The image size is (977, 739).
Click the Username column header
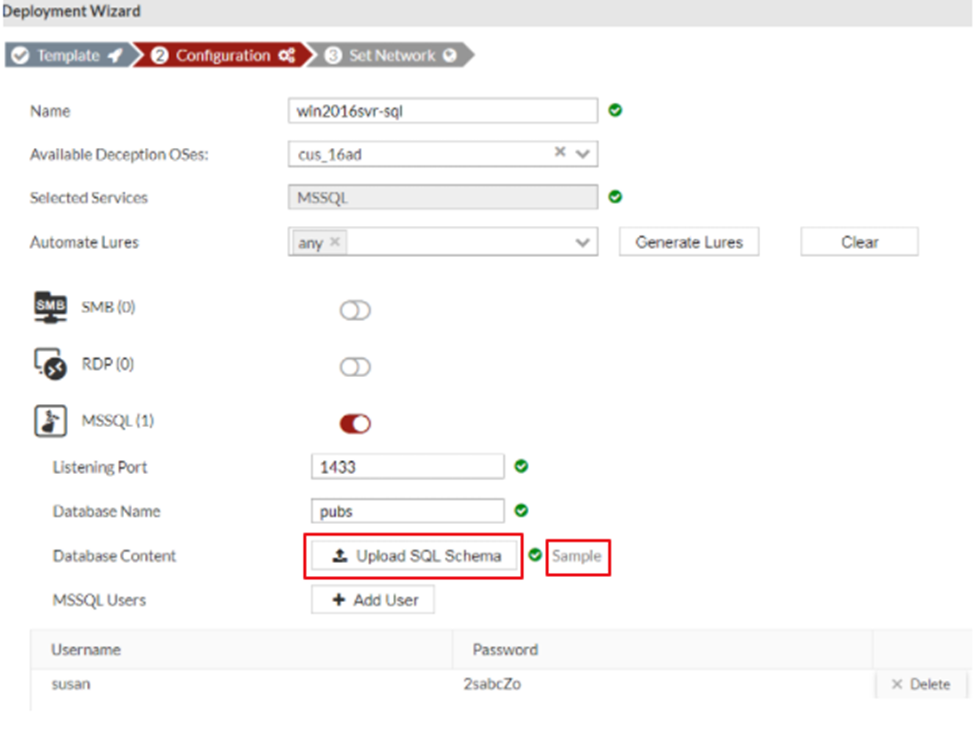click(86, 649)
